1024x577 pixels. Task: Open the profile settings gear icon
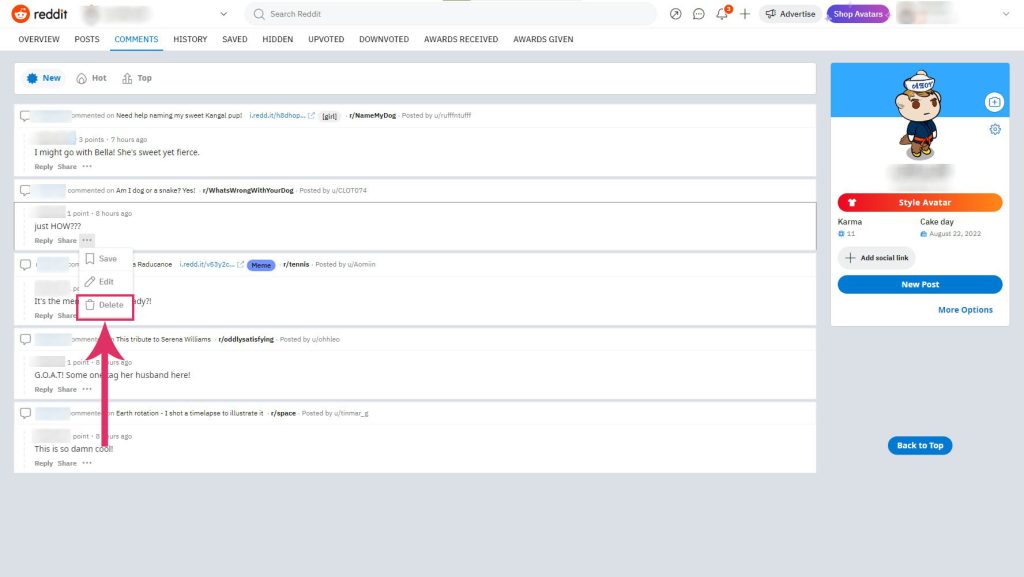point(995,129)
